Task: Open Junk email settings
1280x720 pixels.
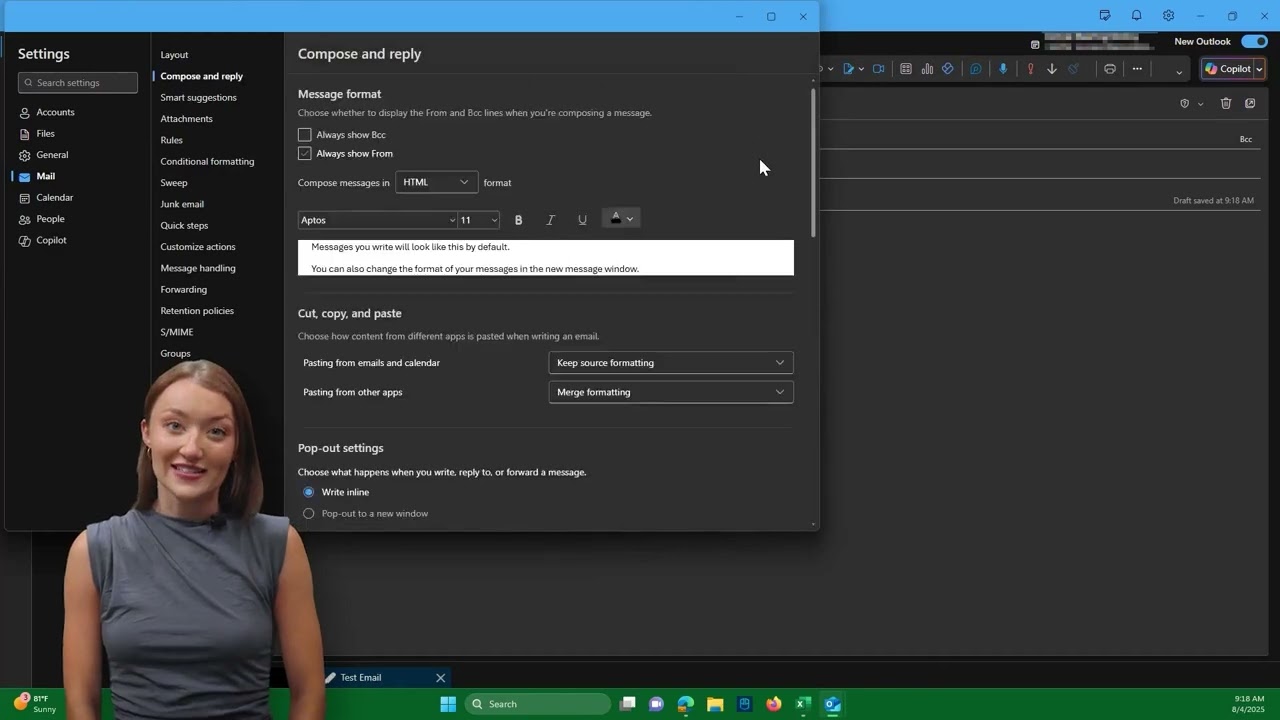Action: 182,204
